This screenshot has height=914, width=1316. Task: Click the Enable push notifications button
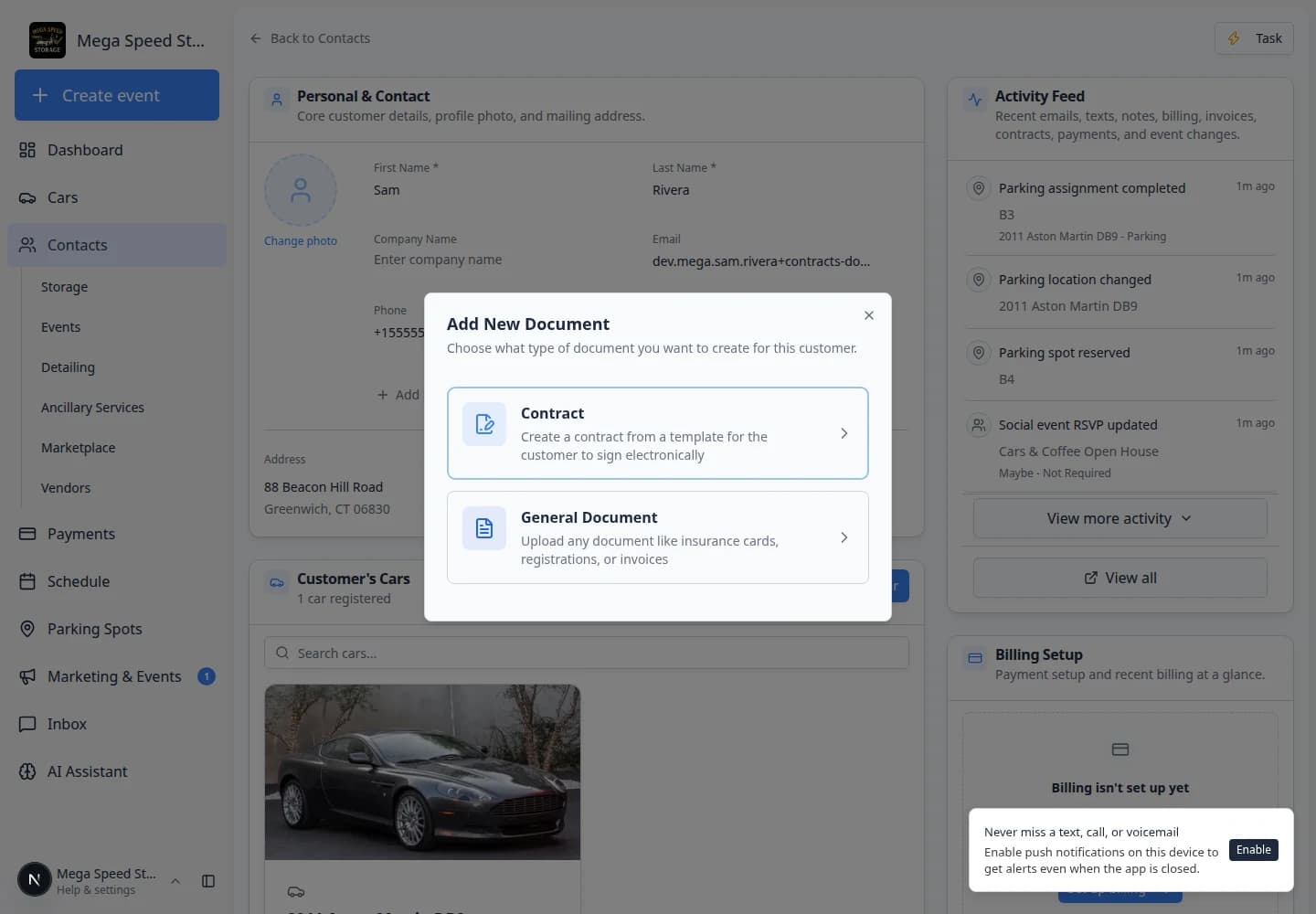(x=1254, y=850)
